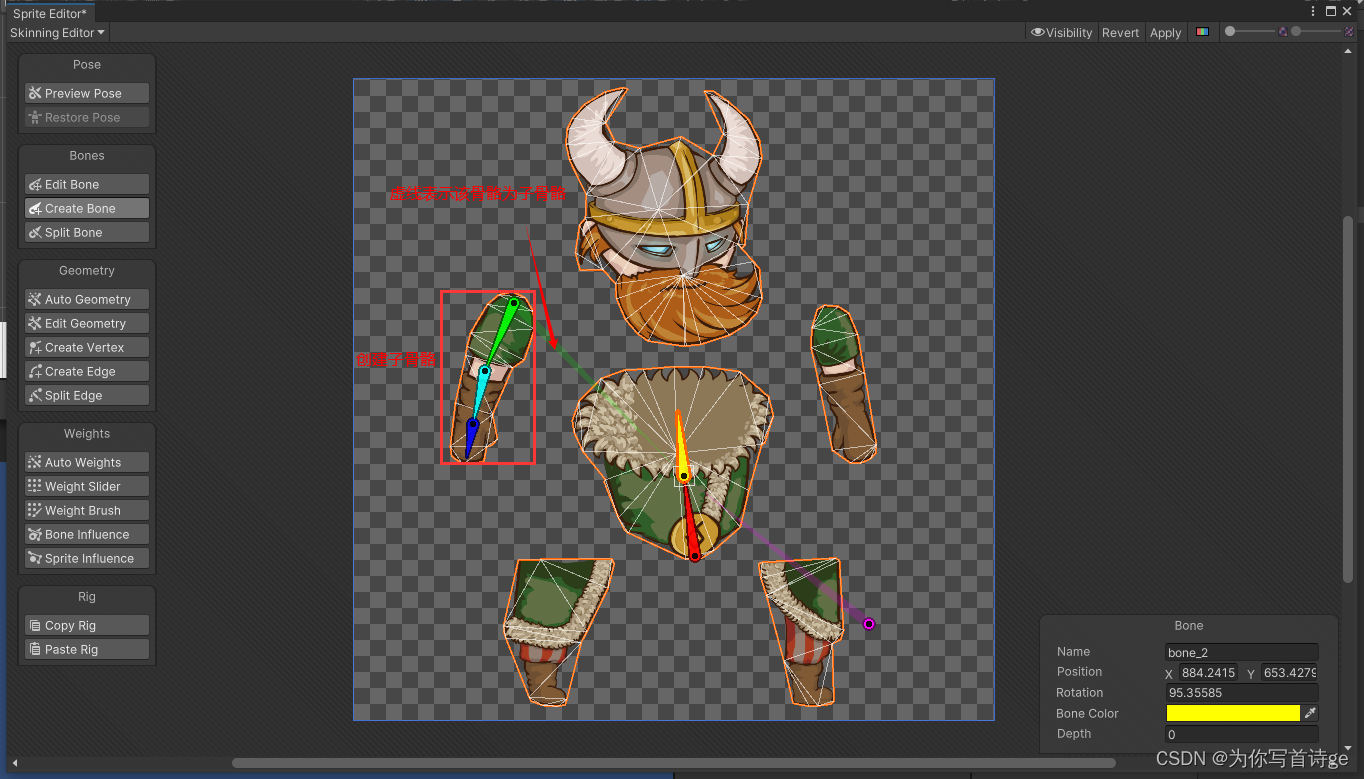Revert the sprite changes

tap(1120, 32)
